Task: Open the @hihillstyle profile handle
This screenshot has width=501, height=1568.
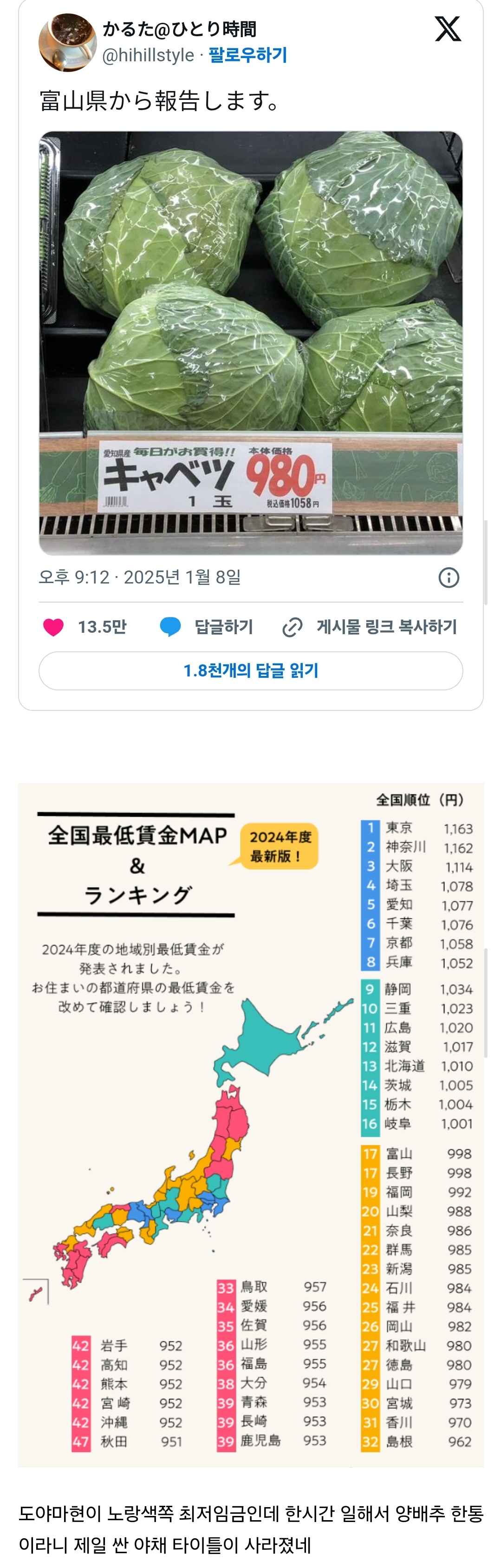Action: [x=148, y=55]
